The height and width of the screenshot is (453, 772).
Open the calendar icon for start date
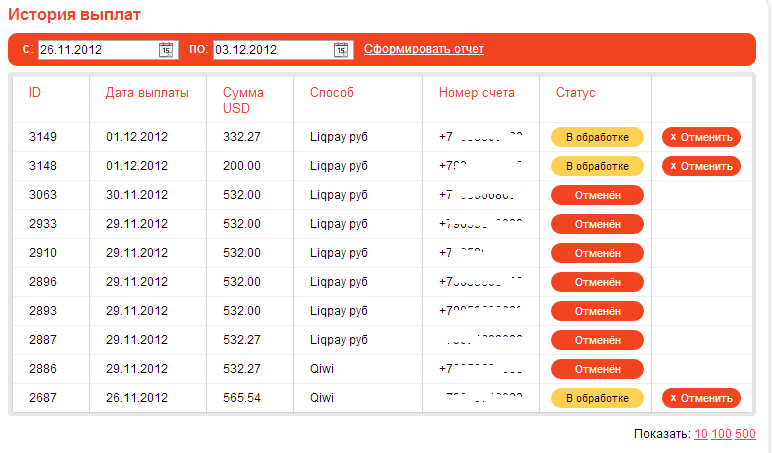coord(166,49)
